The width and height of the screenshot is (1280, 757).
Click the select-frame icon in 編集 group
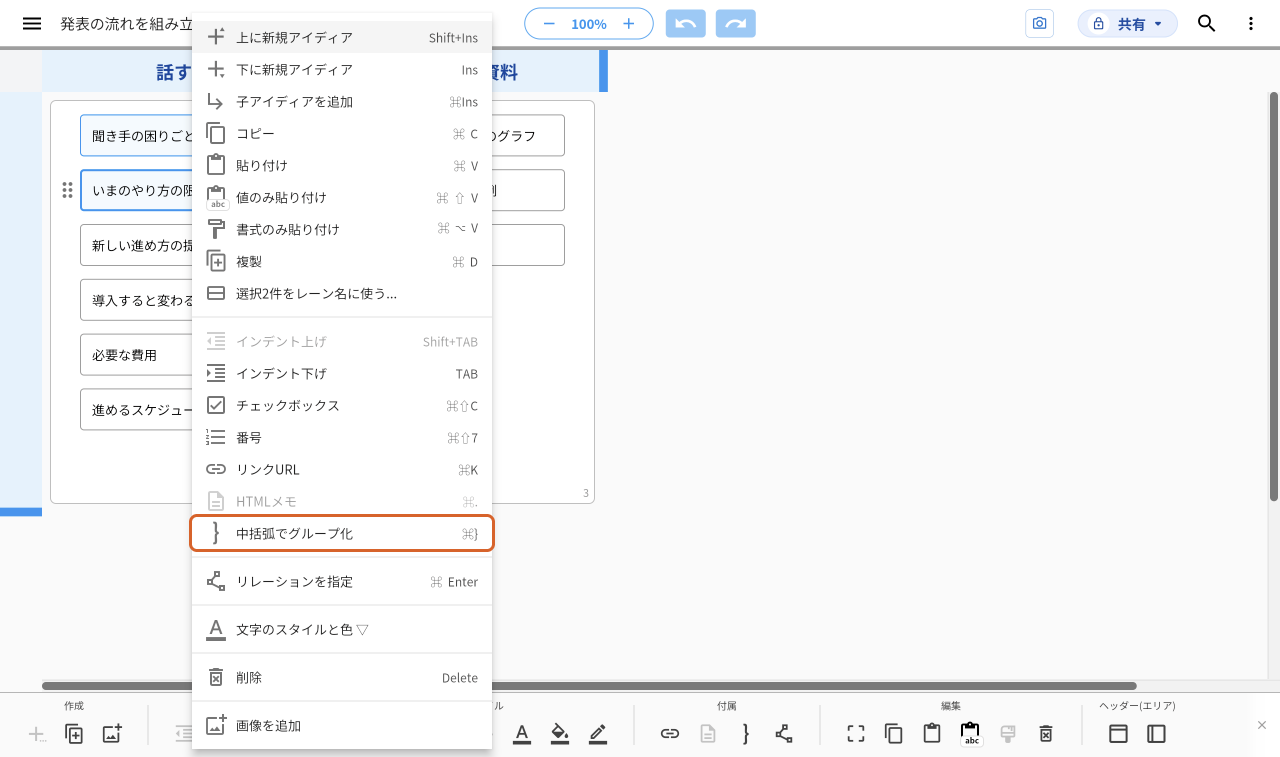coord(856,734)
